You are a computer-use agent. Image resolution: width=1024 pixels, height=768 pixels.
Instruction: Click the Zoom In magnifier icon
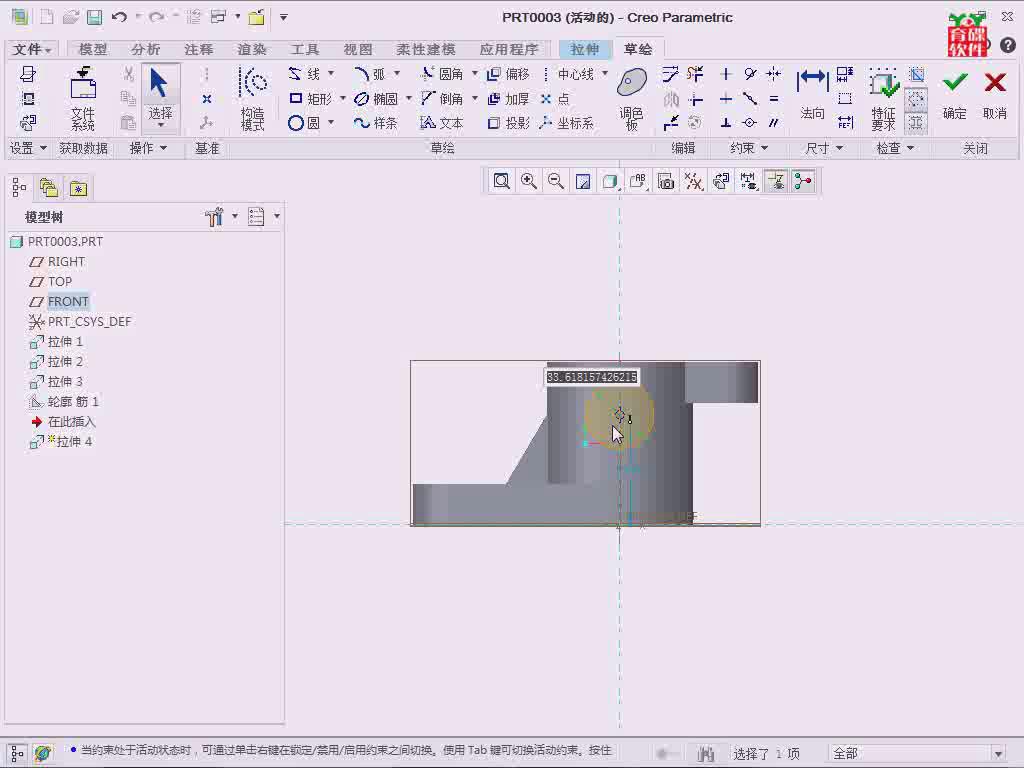[x=529, y=181]
